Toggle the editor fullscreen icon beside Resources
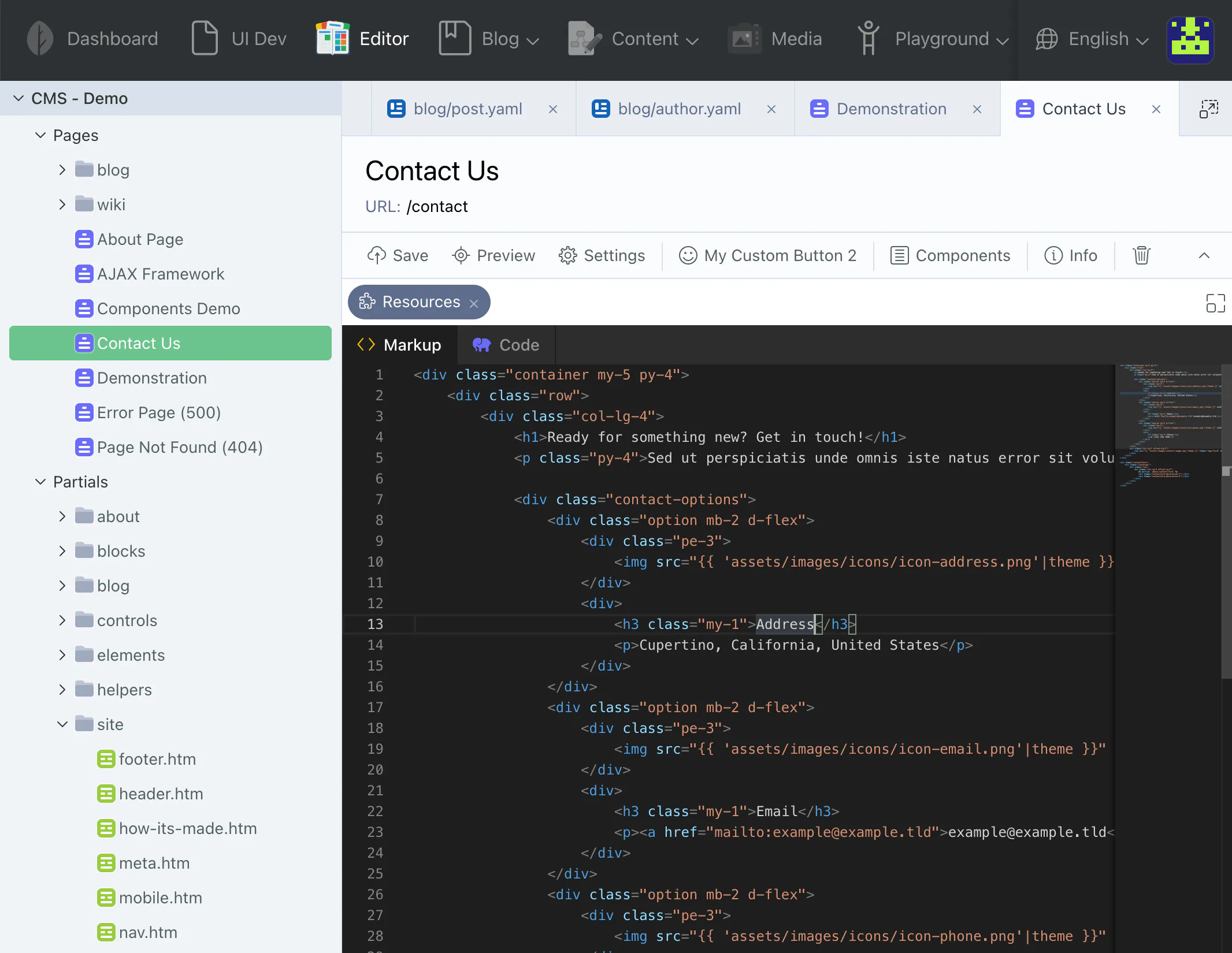This screenshot has height=953, width=1232. pos(1215,303)
